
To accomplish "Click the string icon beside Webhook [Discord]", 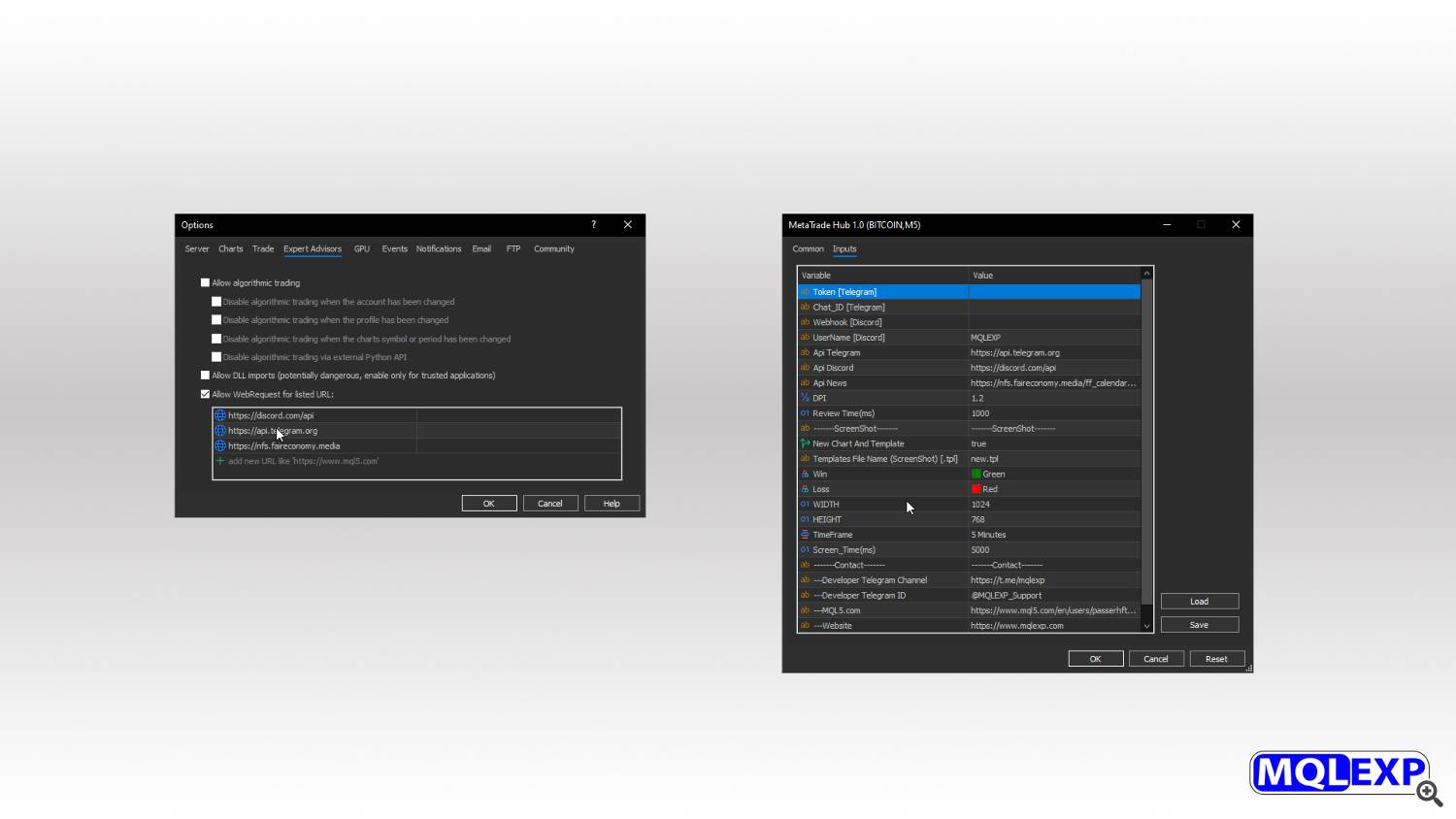I will pos(805,322).
